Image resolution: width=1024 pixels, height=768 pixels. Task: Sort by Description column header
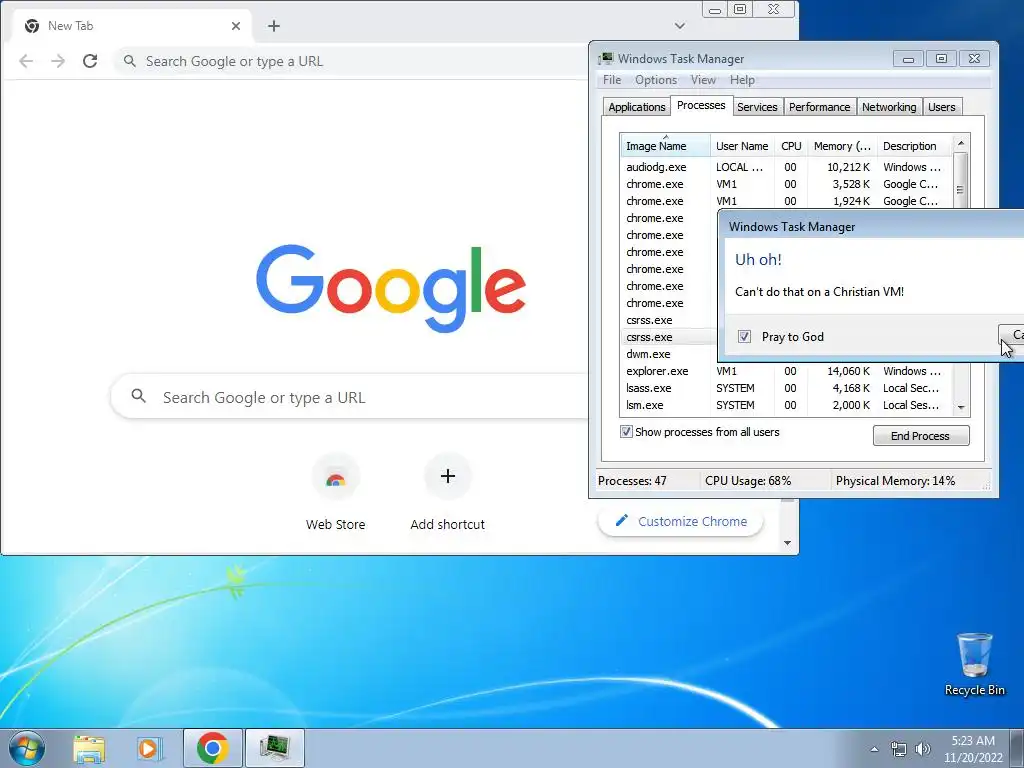(x=914, y=146)
